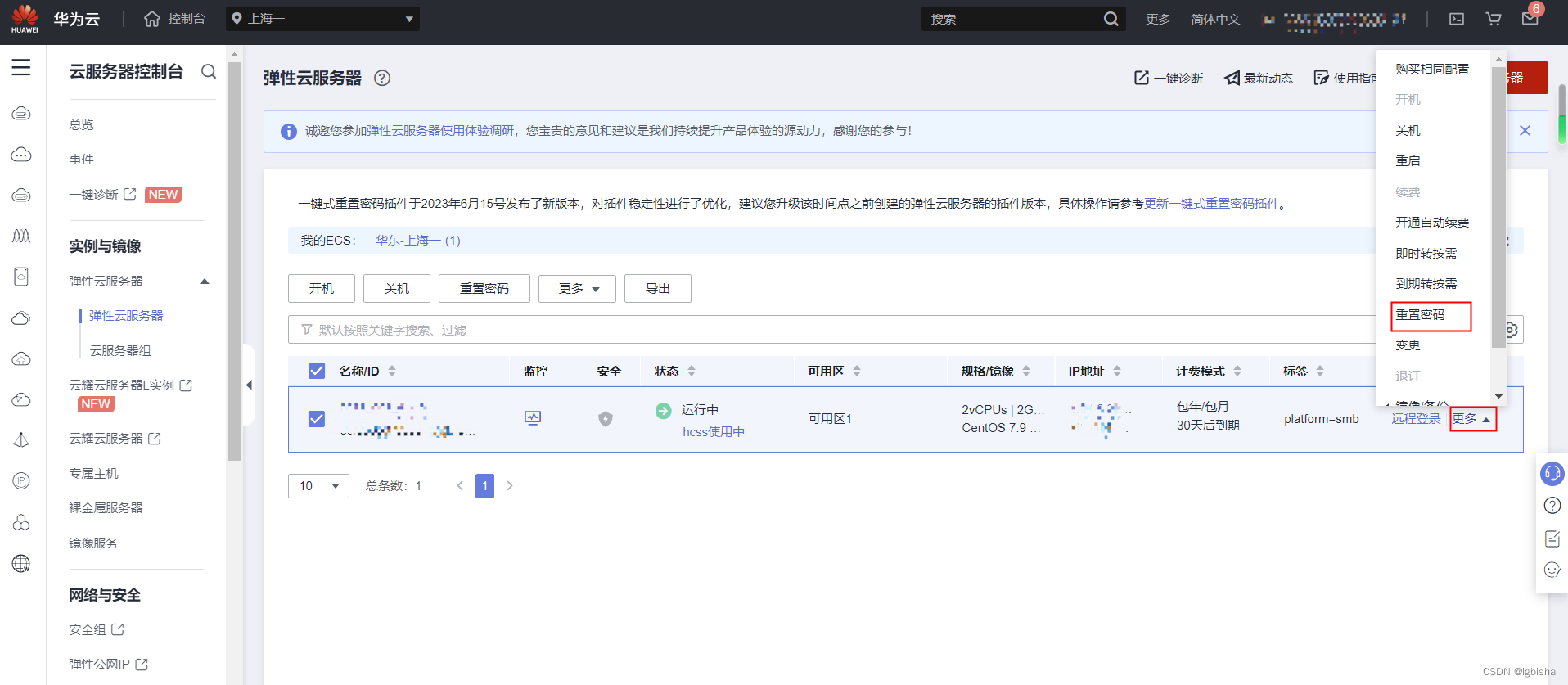Open 远程登录 for the server
This screenshot has width=1568, height=685.
(1416, 418)
